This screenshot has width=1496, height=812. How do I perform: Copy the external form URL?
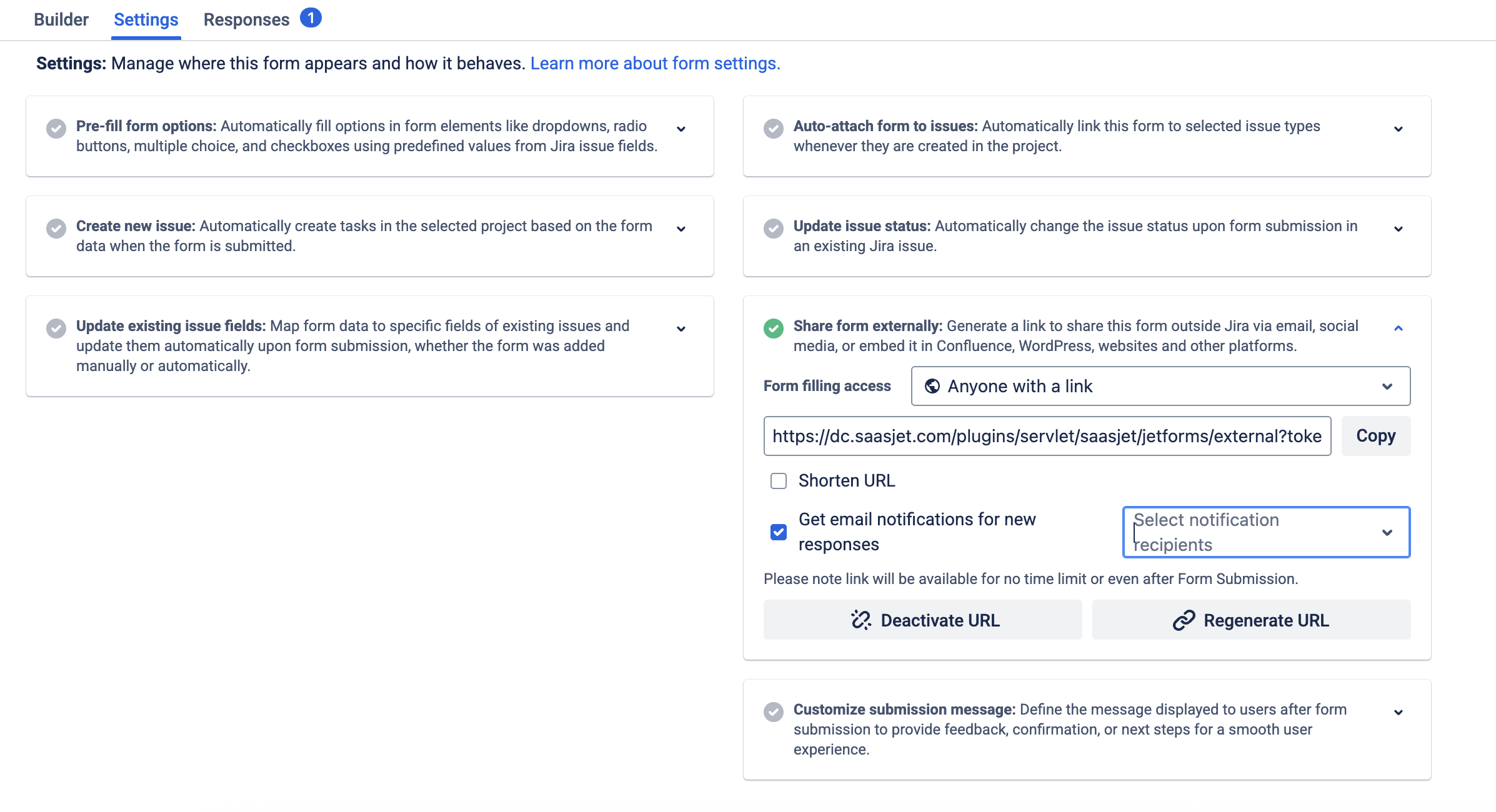(1376, 436)
